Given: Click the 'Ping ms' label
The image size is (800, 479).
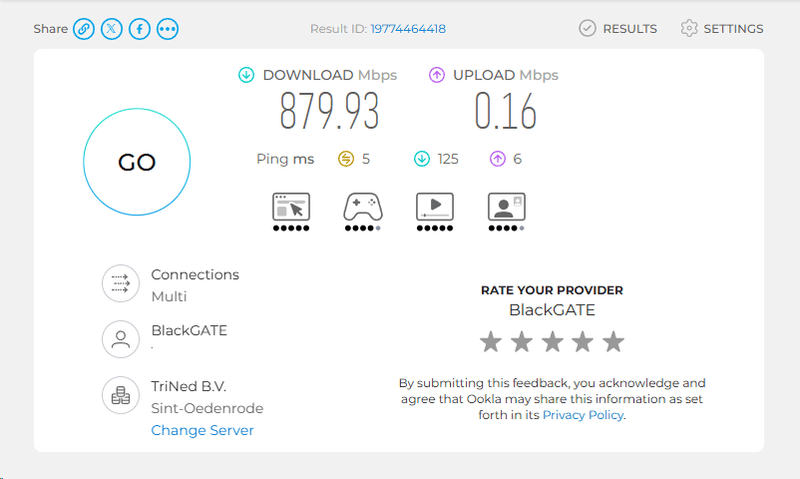Looking at the screenshot, I should click(285, 159).
